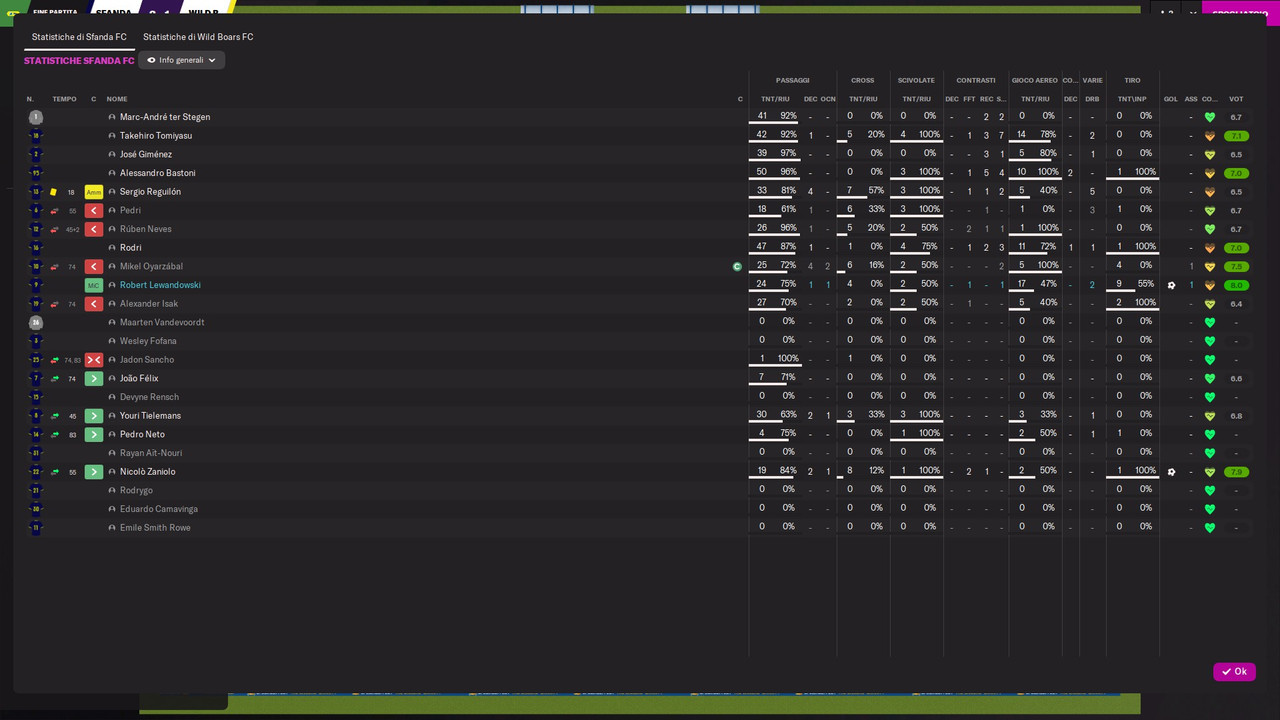Image resolution: width=1280 pixels, height=720 pixels.
Task: Click Pedro Neto's green substituted-on icon
Action: [94, 434]
